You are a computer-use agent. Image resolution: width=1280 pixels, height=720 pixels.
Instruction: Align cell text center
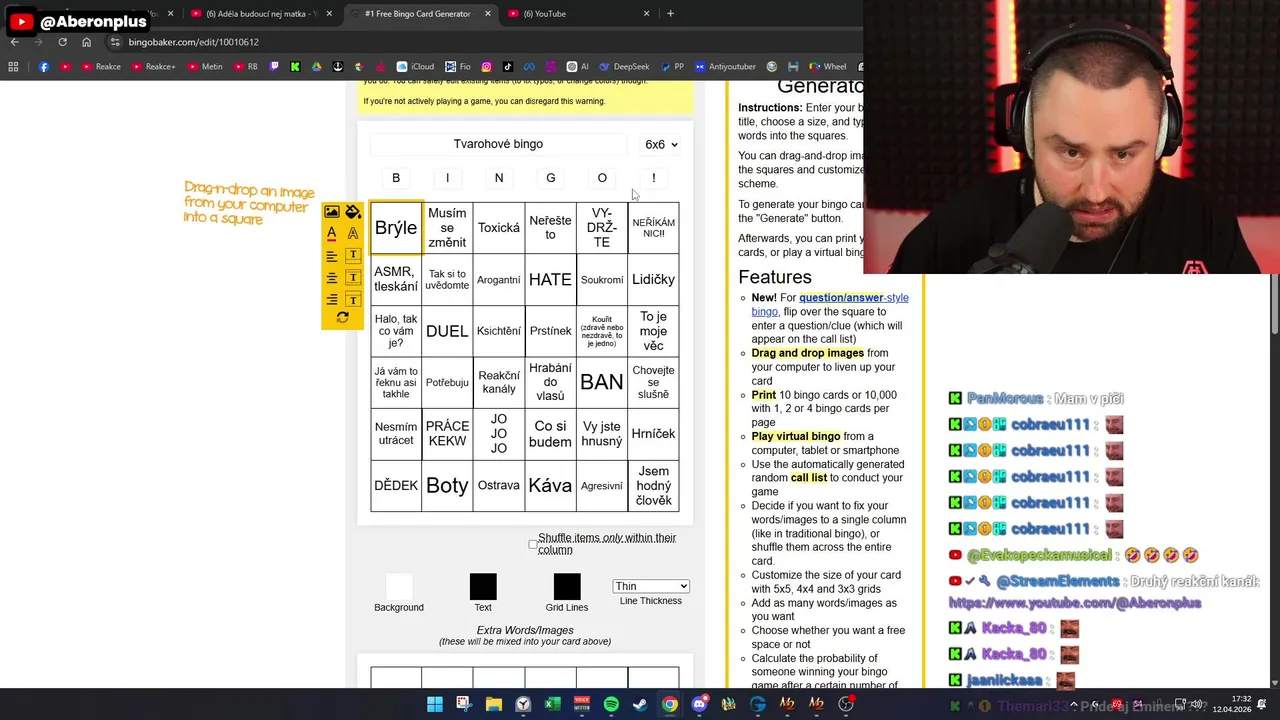click(331, 277)
